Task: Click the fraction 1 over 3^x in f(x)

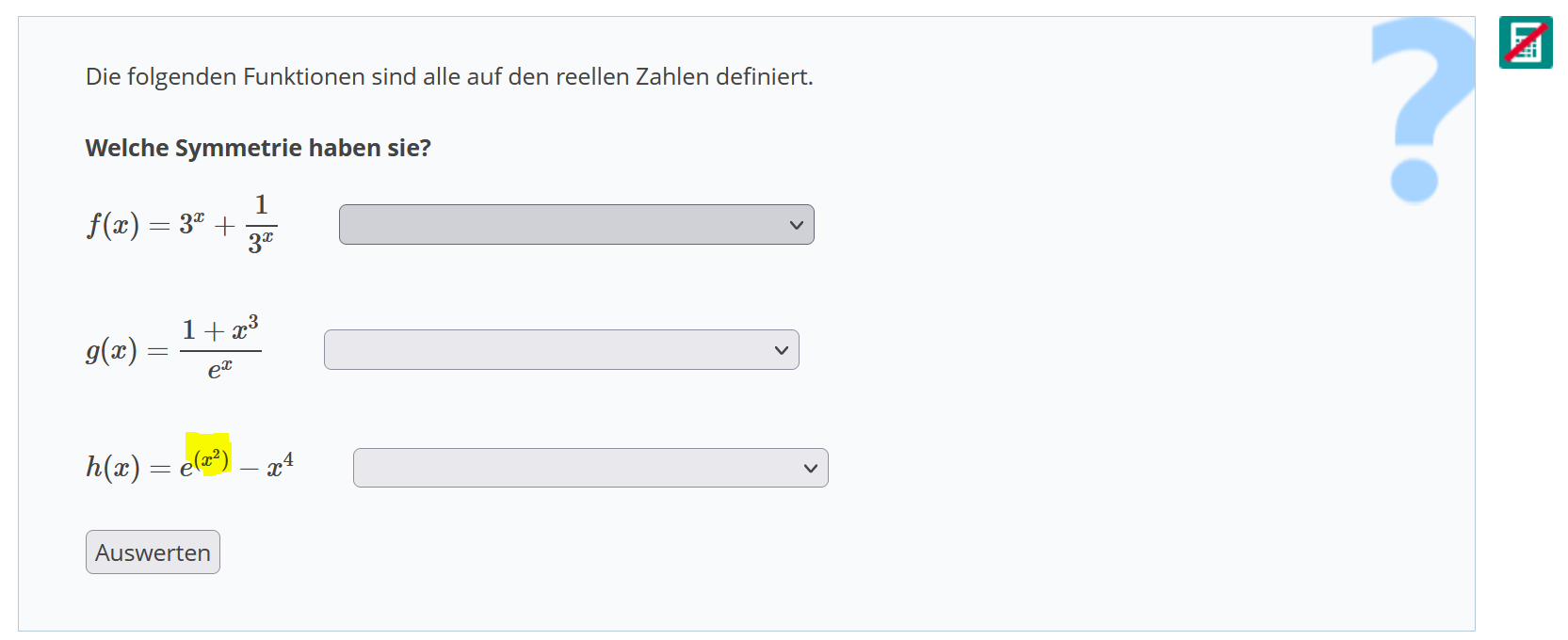Action: (x=261, y=225)
